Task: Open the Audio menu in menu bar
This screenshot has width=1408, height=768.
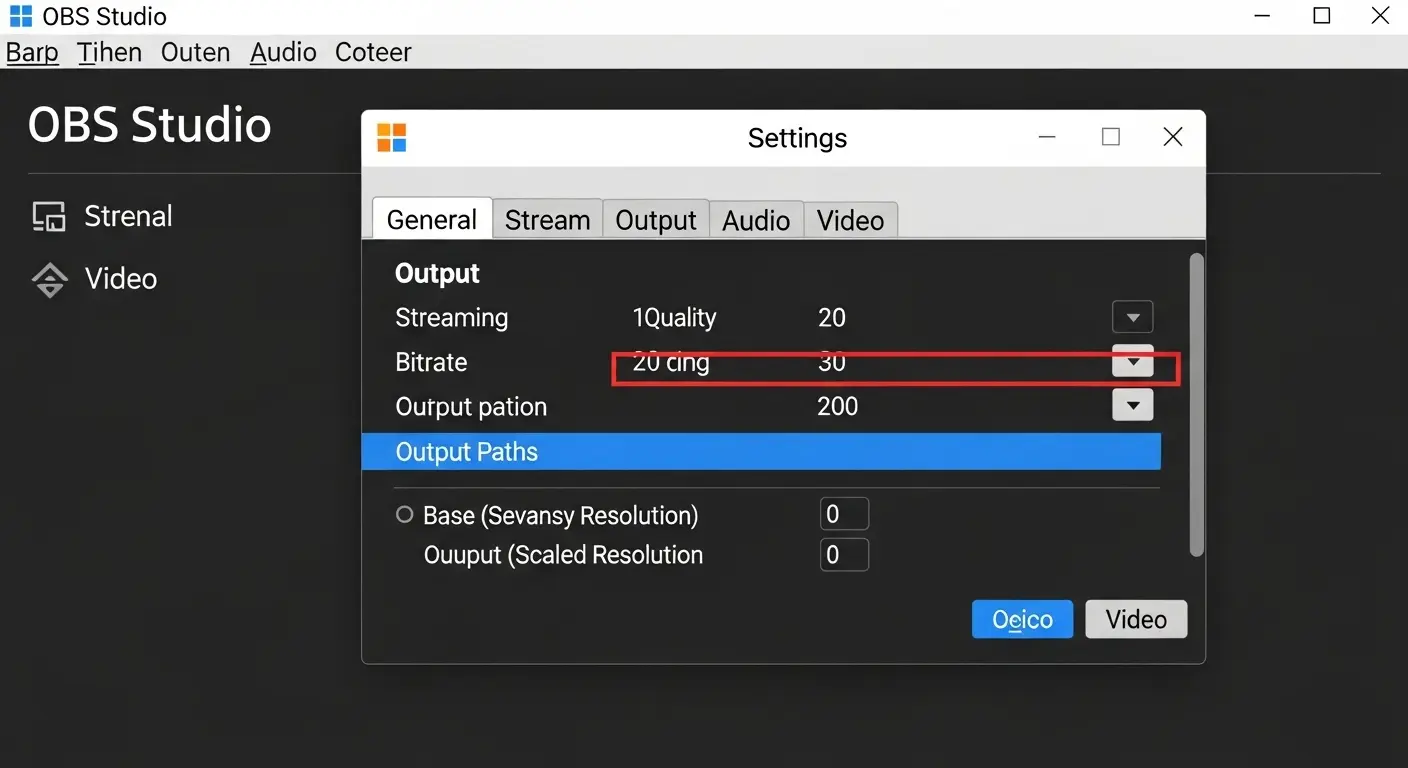Action: tap(283, 52)
